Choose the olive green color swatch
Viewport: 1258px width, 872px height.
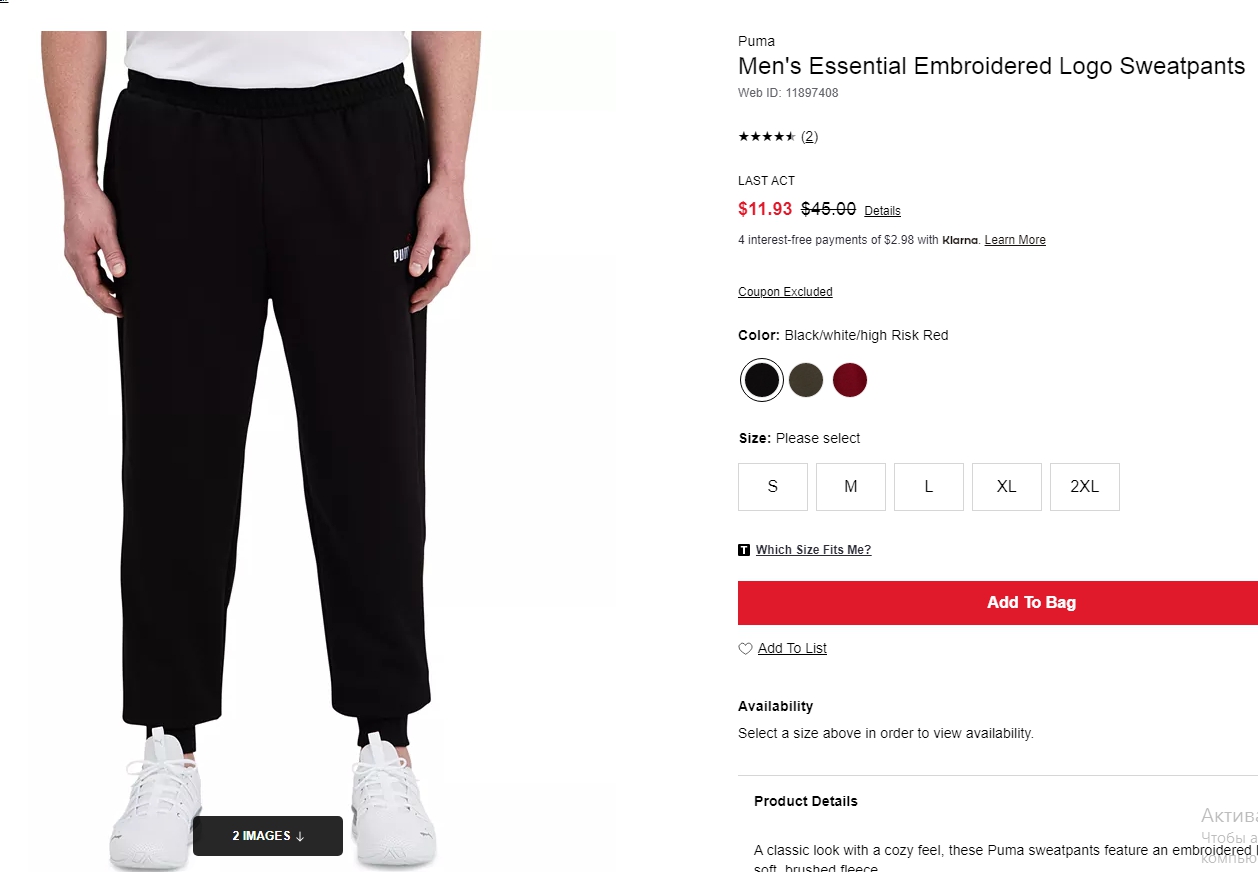click(806, 380)
